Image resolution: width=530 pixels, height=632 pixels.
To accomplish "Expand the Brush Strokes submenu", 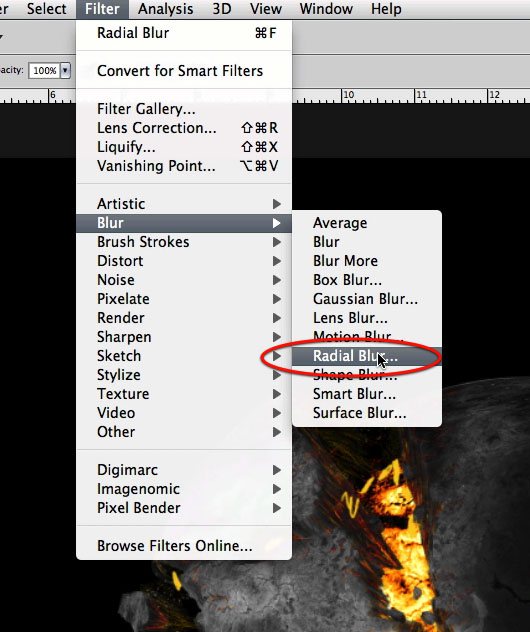I will pyautogui.click(x=184, y=242).
